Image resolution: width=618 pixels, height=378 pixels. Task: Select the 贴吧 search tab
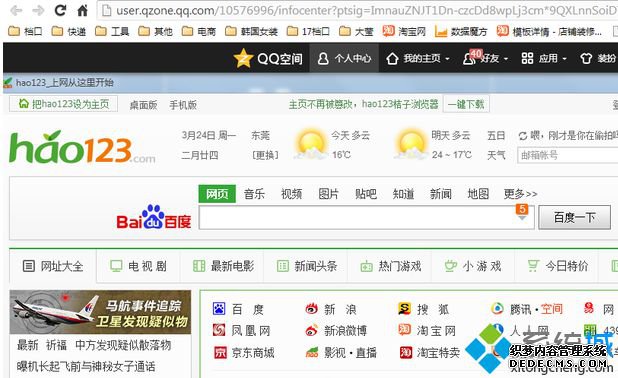[x=366, y=194]
